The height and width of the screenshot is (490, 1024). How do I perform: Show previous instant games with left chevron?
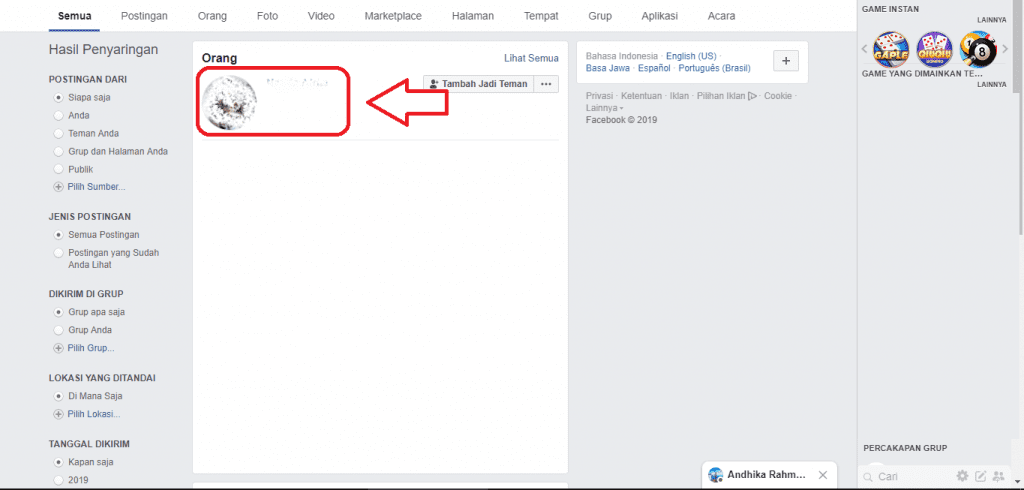click(x=865, y=49)
